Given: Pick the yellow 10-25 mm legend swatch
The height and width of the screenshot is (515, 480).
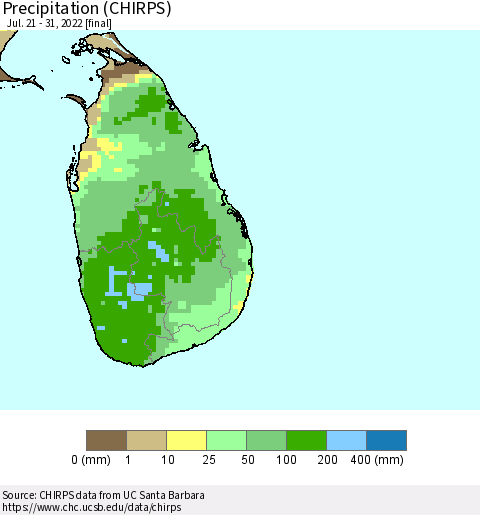Looking at the screenshot, I should click(x=186, y=440).
